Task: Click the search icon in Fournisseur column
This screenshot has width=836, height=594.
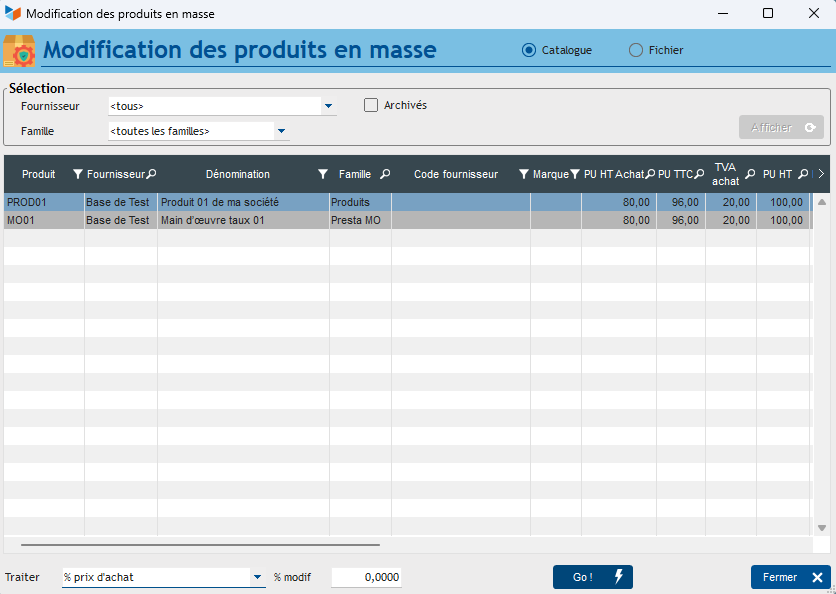Action: pyautogui.click(x=152, y=174)
